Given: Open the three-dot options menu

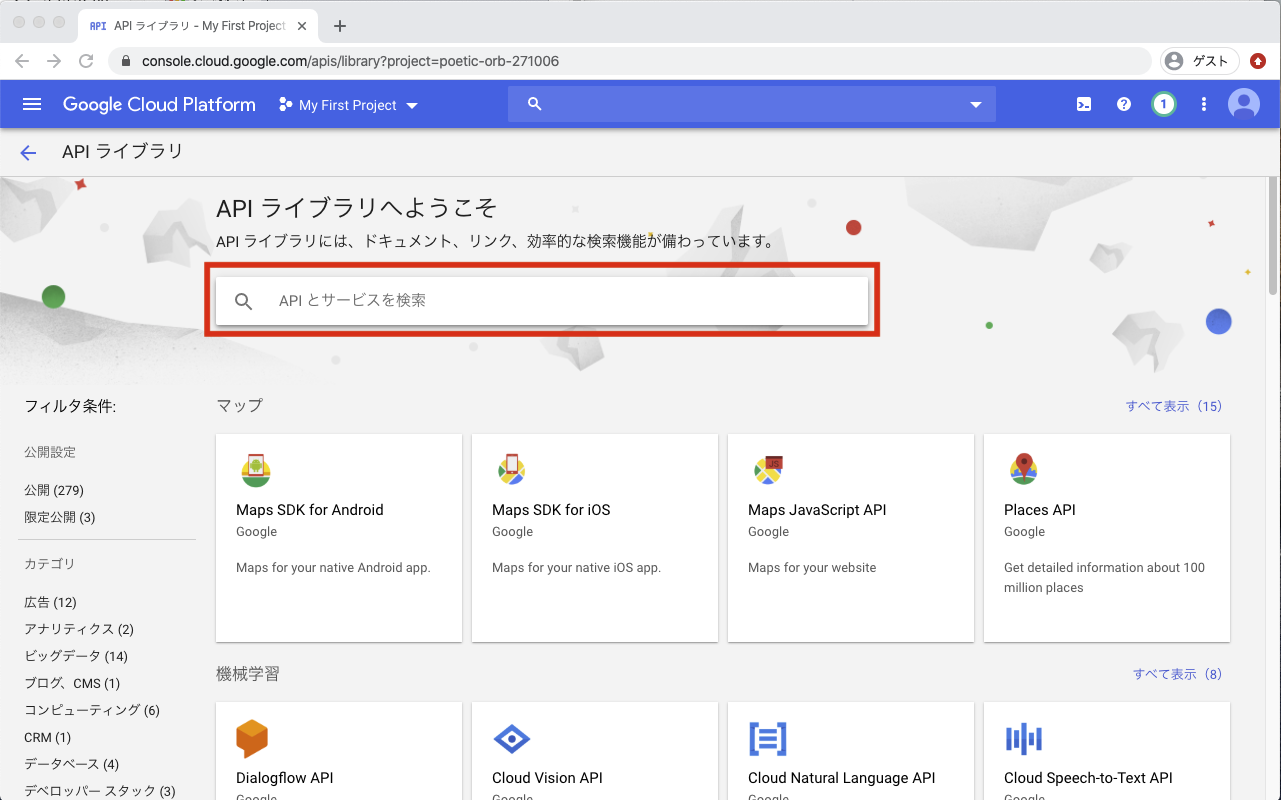Looking at the screenshot, I should (x=1203, y=103).
